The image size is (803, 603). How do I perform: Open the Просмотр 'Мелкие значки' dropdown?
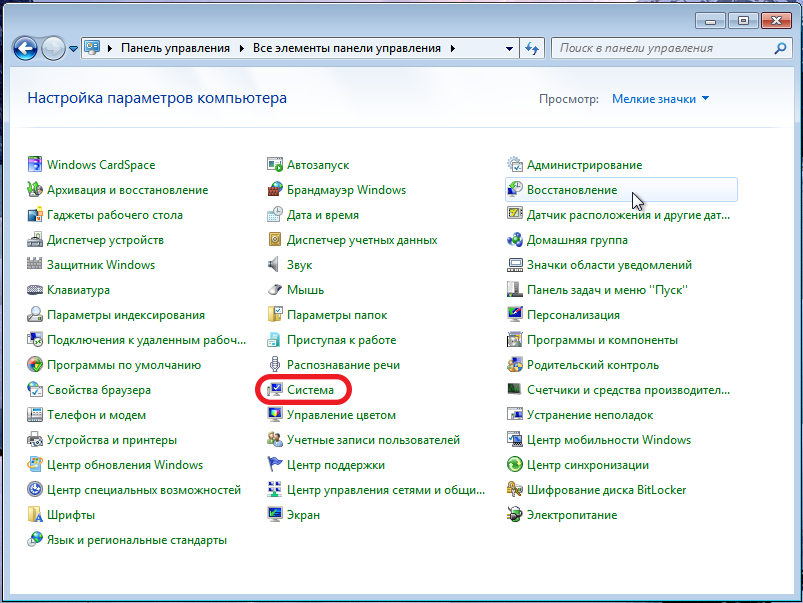click(661, 99)
